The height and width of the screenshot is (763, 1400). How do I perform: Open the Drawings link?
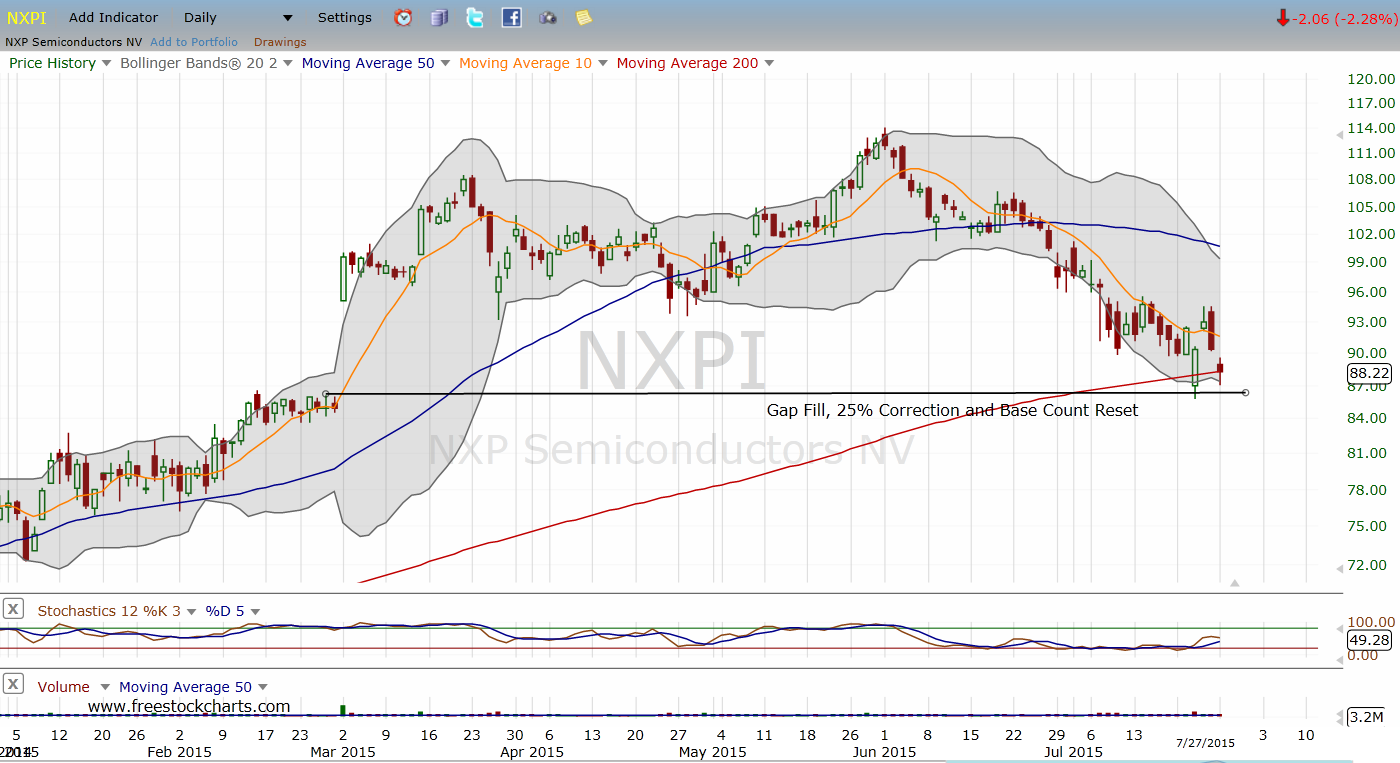pyautogui.click(x=280, y=42)
